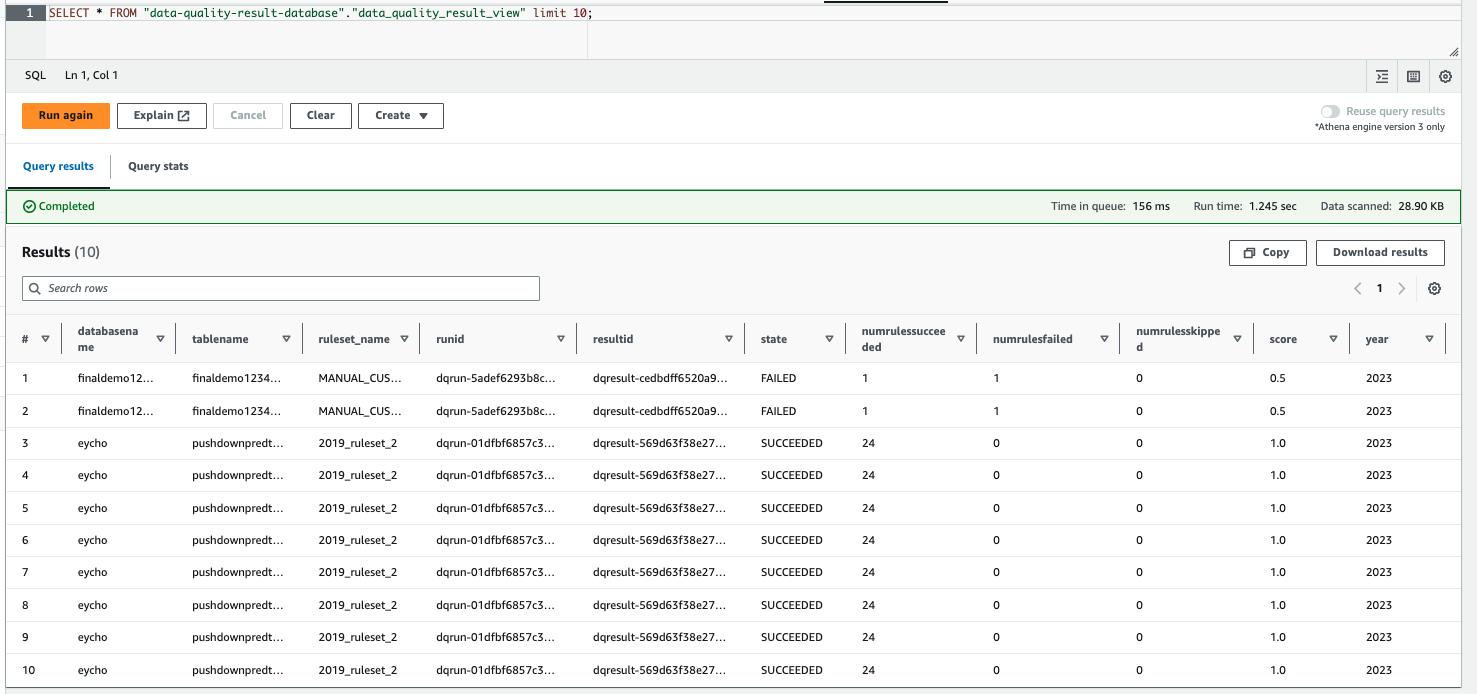Open results table preferences gear
The image size is (1477, 694).
[1434, 288]
